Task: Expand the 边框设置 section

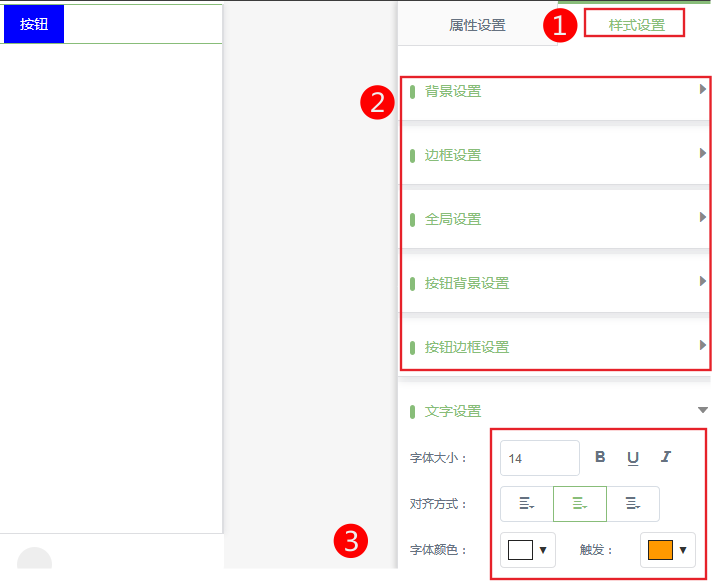Action: pyautogui.click(x=555, y=155)
